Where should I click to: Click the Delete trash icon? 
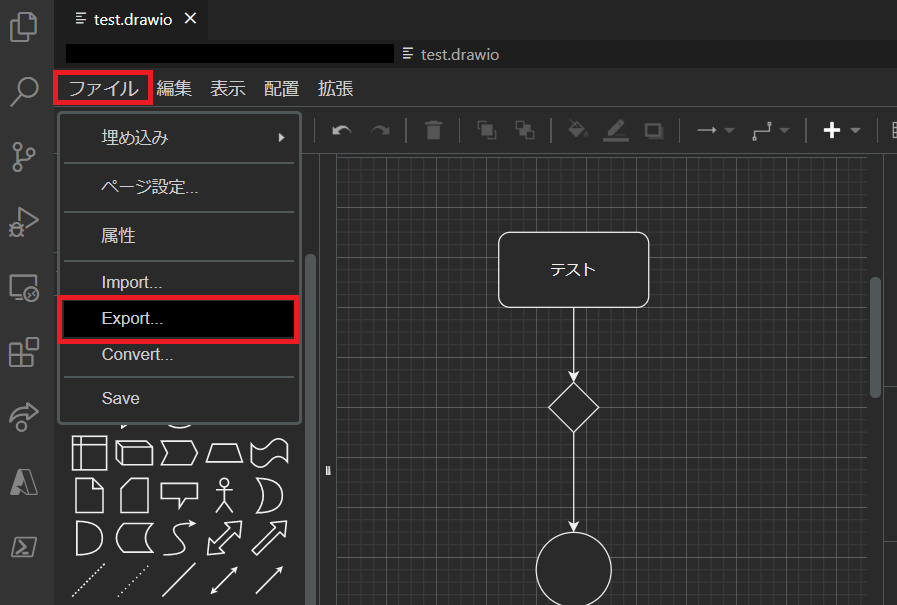[434, 130]
